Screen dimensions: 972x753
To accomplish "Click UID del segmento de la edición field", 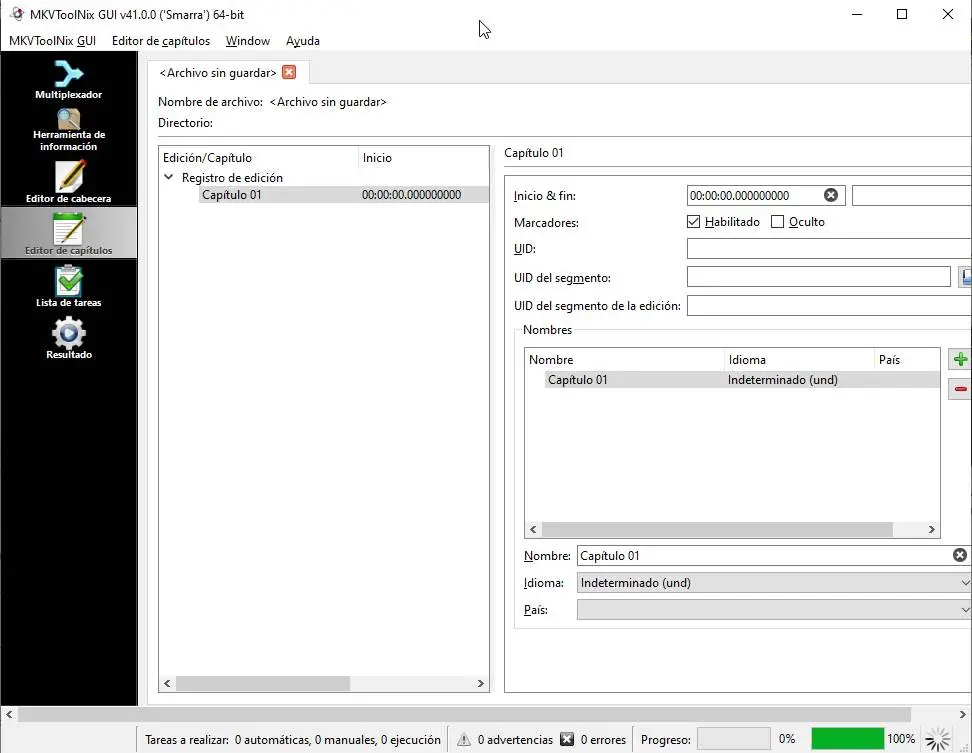I will coord(829,305).
